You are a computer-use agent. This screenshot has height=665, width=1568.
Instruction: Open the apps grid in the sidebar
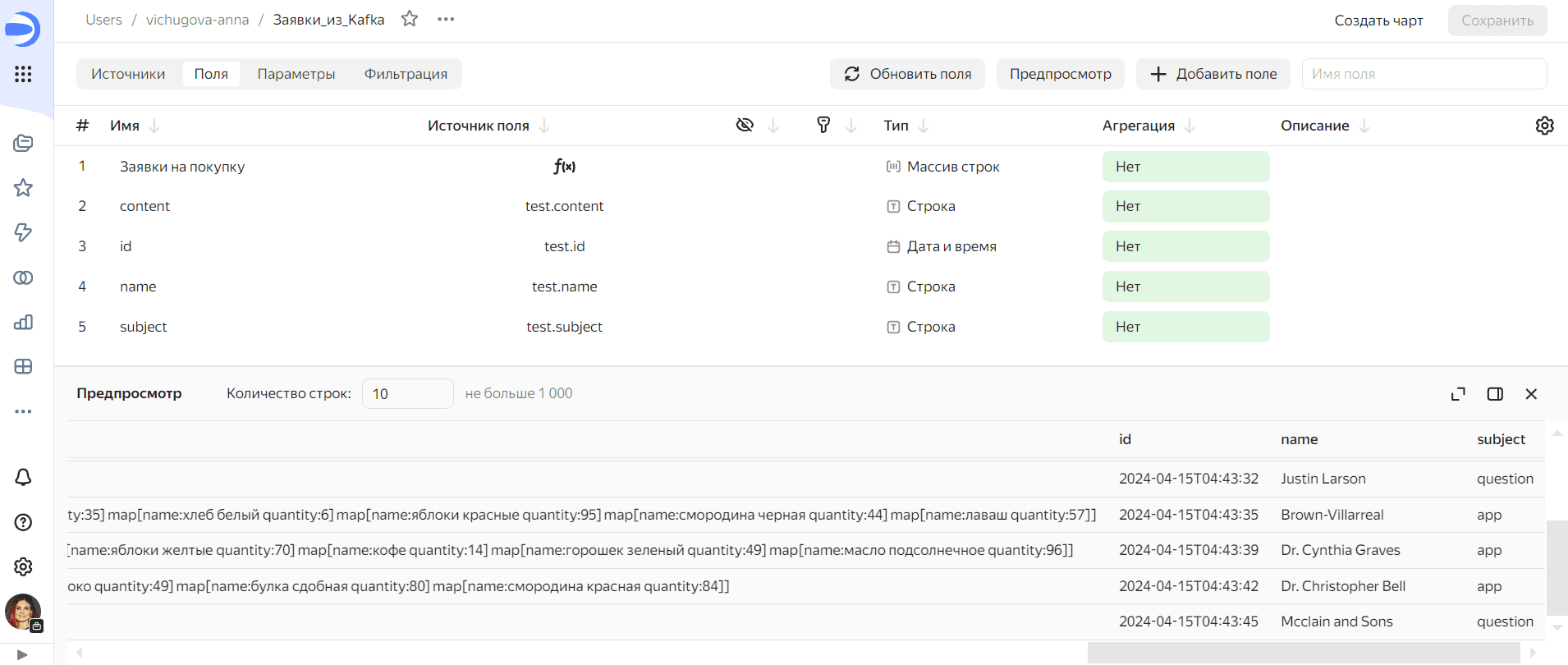23,74
